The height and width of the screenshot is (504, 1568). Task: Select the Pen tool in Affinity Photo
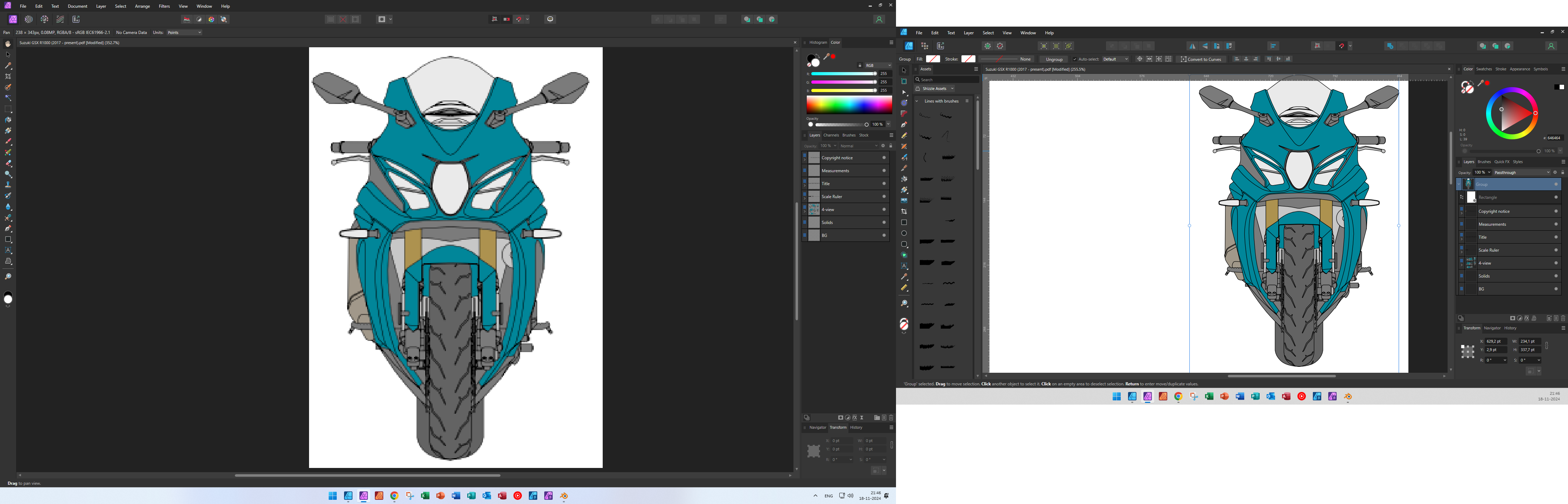coord(8,228)
